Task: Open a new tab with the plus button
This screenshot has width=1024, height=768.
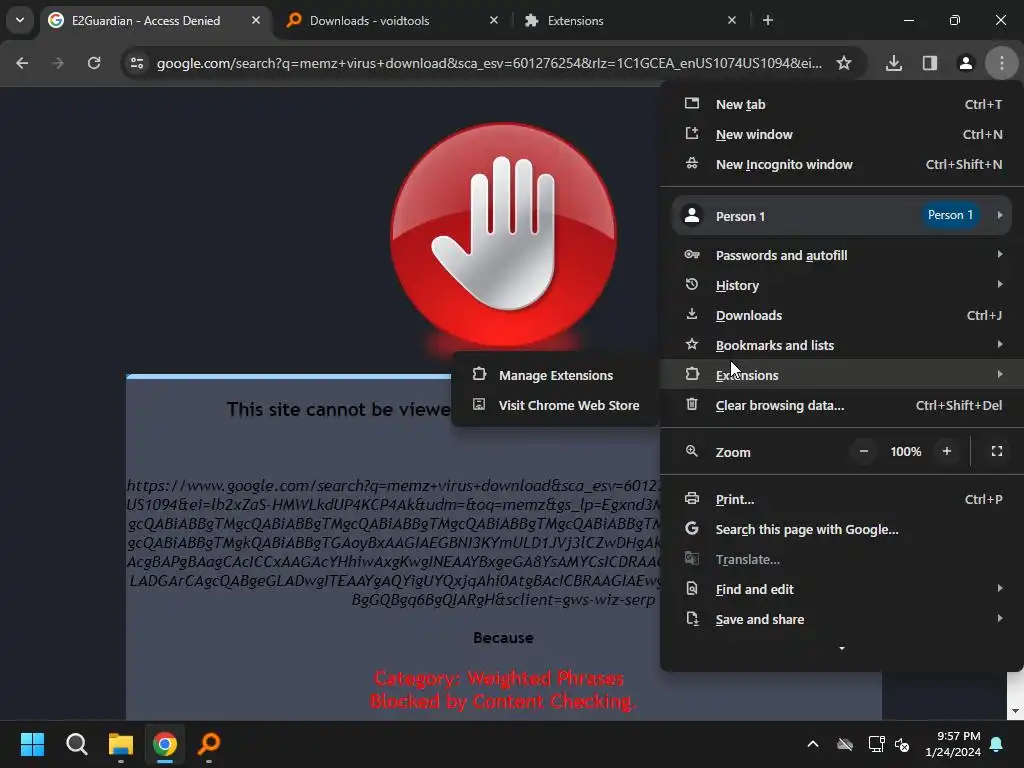Action: pyautogui.click(x=768, y=20)
